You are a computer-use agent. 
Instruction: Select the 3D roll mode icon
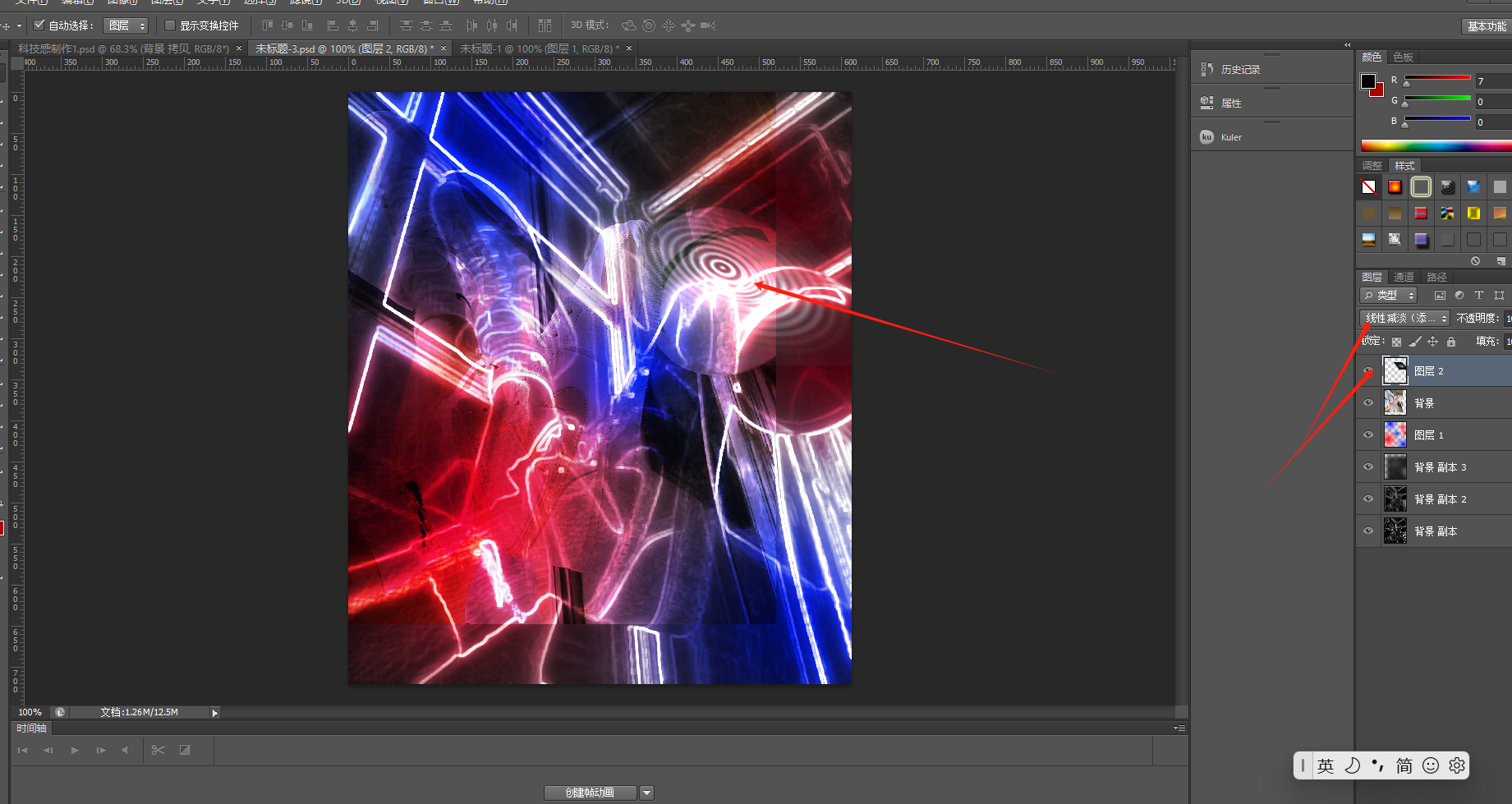[649, 25]
